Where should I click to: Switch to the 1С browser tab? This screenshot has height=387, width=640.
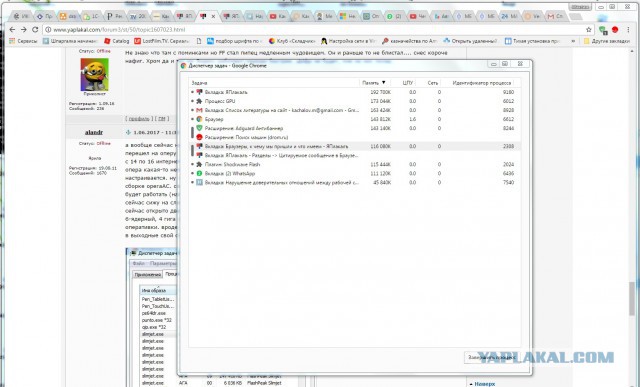[91, 16]
